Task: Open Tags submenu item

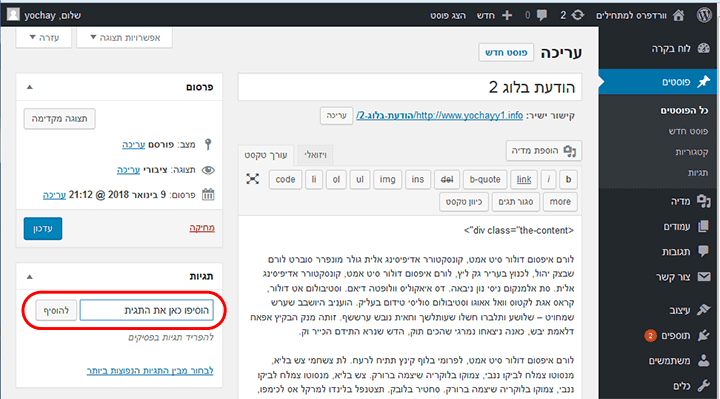Action: tap(698, 173)
